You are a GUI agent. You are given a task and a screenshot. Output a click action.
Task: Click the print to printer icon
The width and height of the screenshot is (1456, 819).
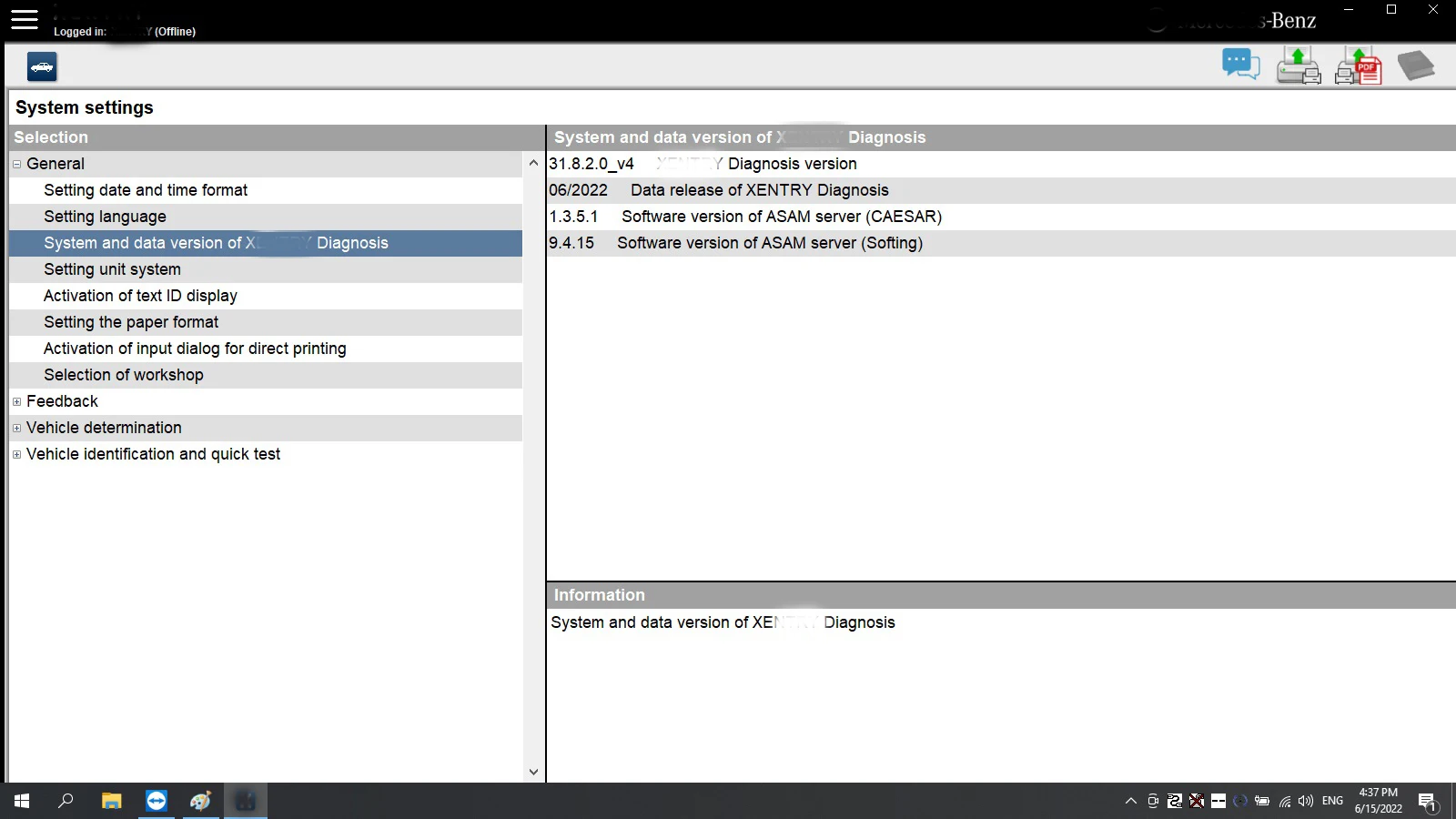[1299, 66]
